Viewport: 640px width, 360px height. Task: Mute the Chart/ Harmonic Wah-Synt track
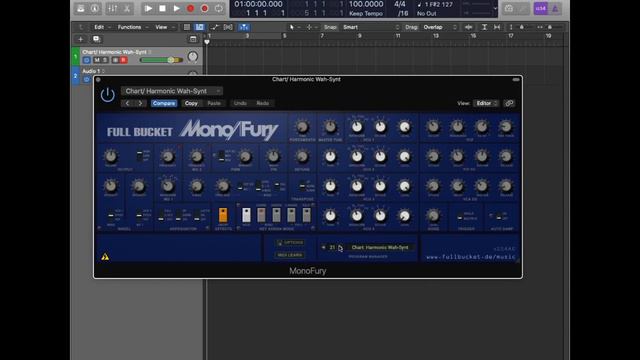(x=97, y=60)
